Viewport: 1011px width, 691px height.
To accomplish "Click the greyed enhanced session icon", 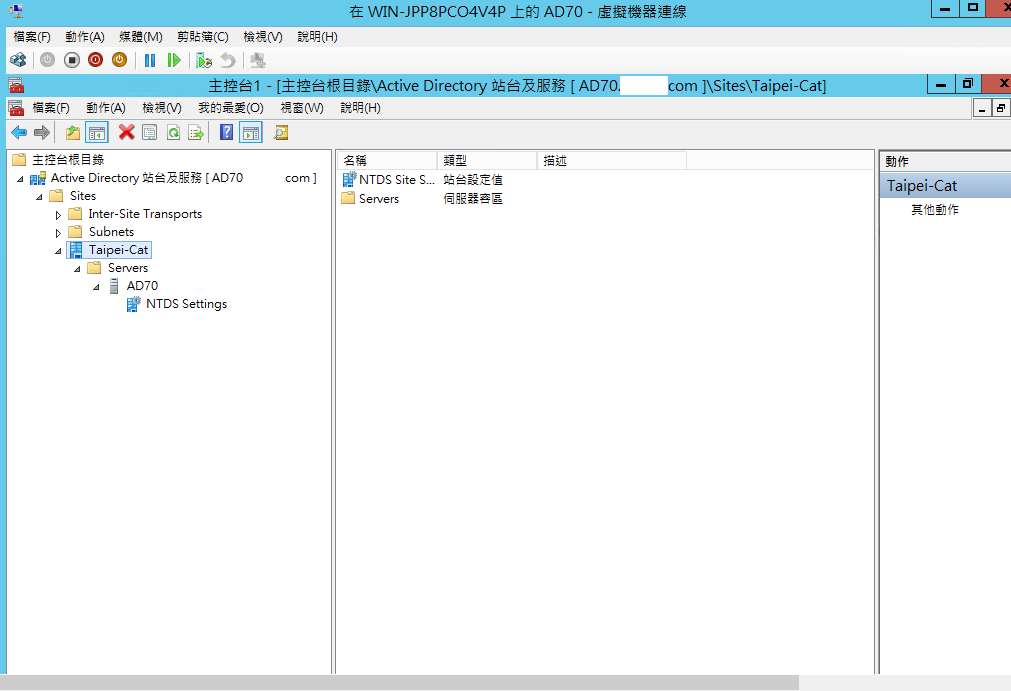I will tap(258, 61).
